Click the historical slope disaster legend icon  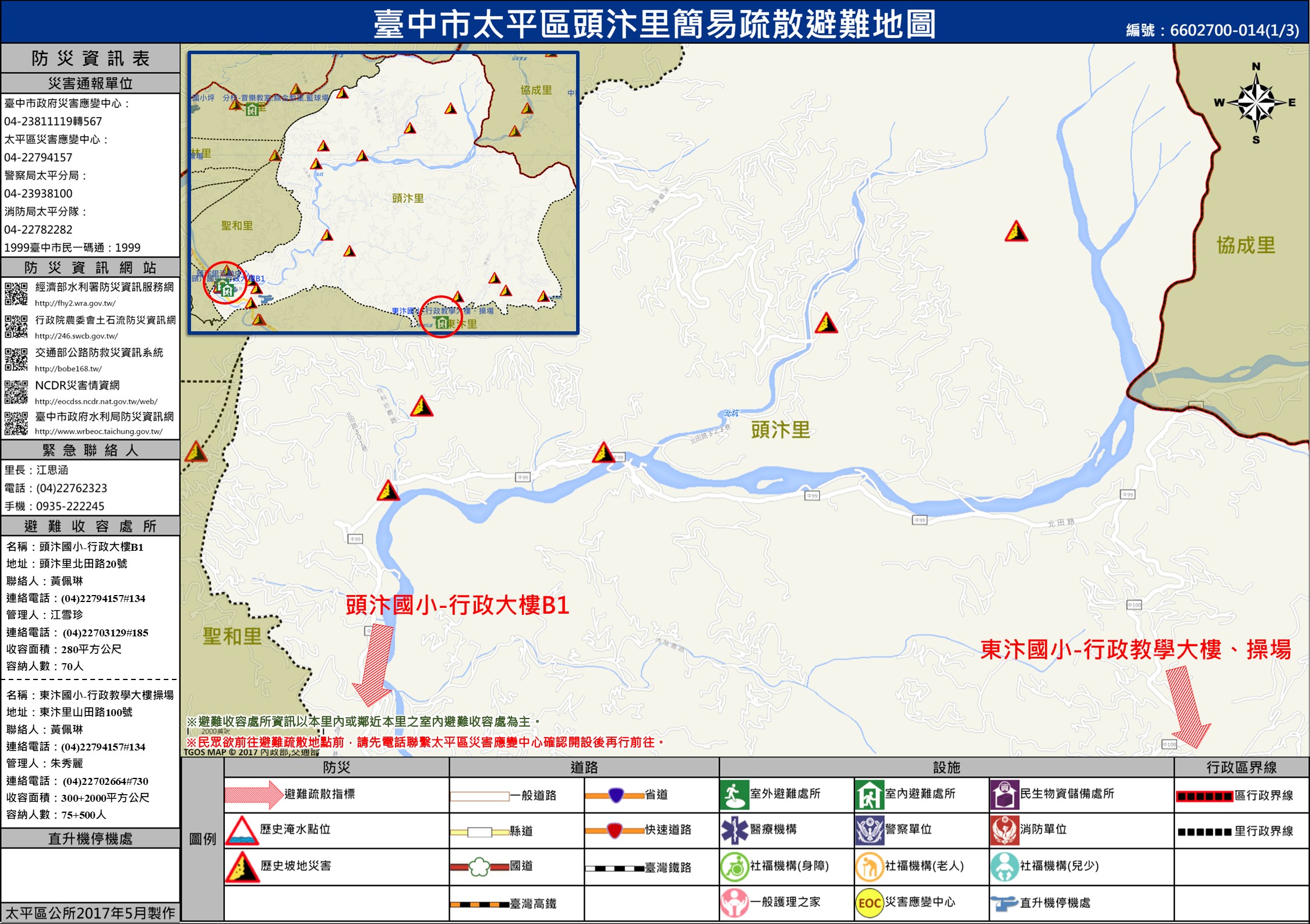(x=242, y=867)
